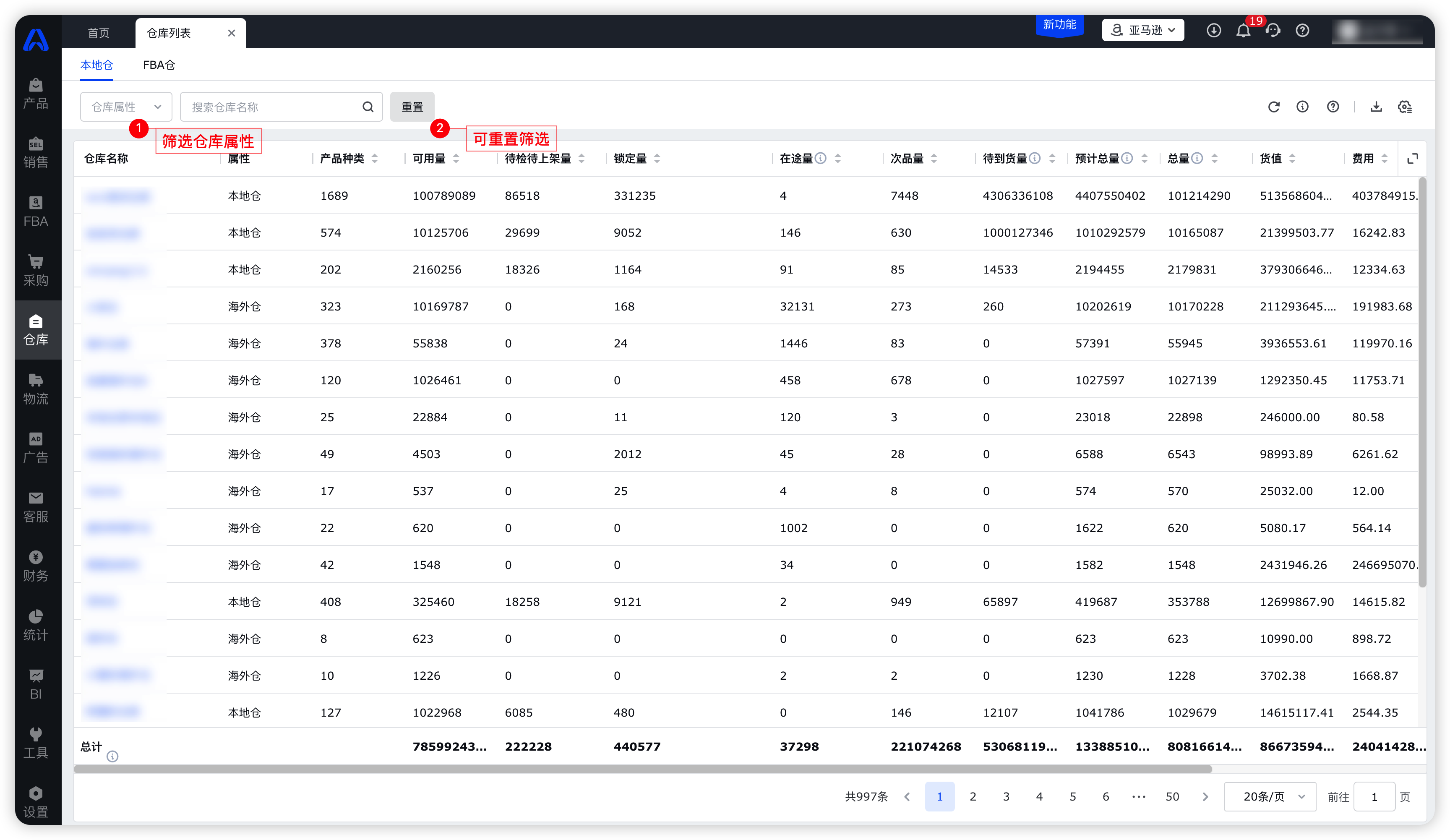Open customer support headset icon
This screenshot has width=1450, height=840.
(1273, 31)
